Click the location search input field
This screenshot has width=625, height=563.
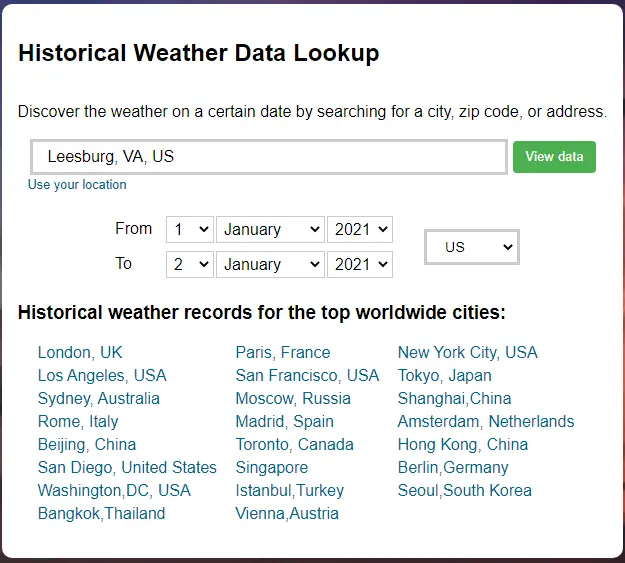coord(268,157)
